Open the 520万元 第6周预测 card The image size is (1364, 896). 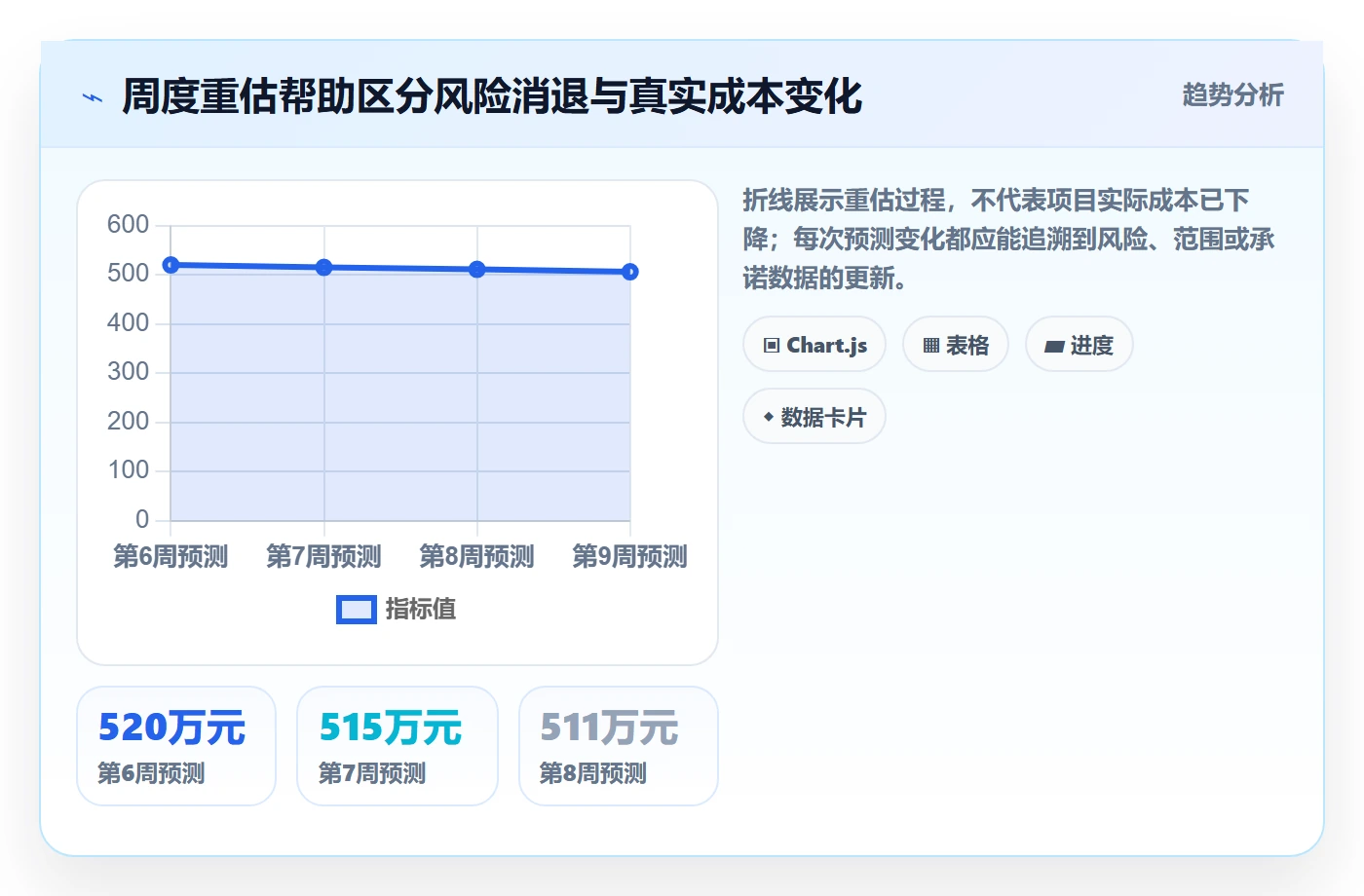(176, 746)
